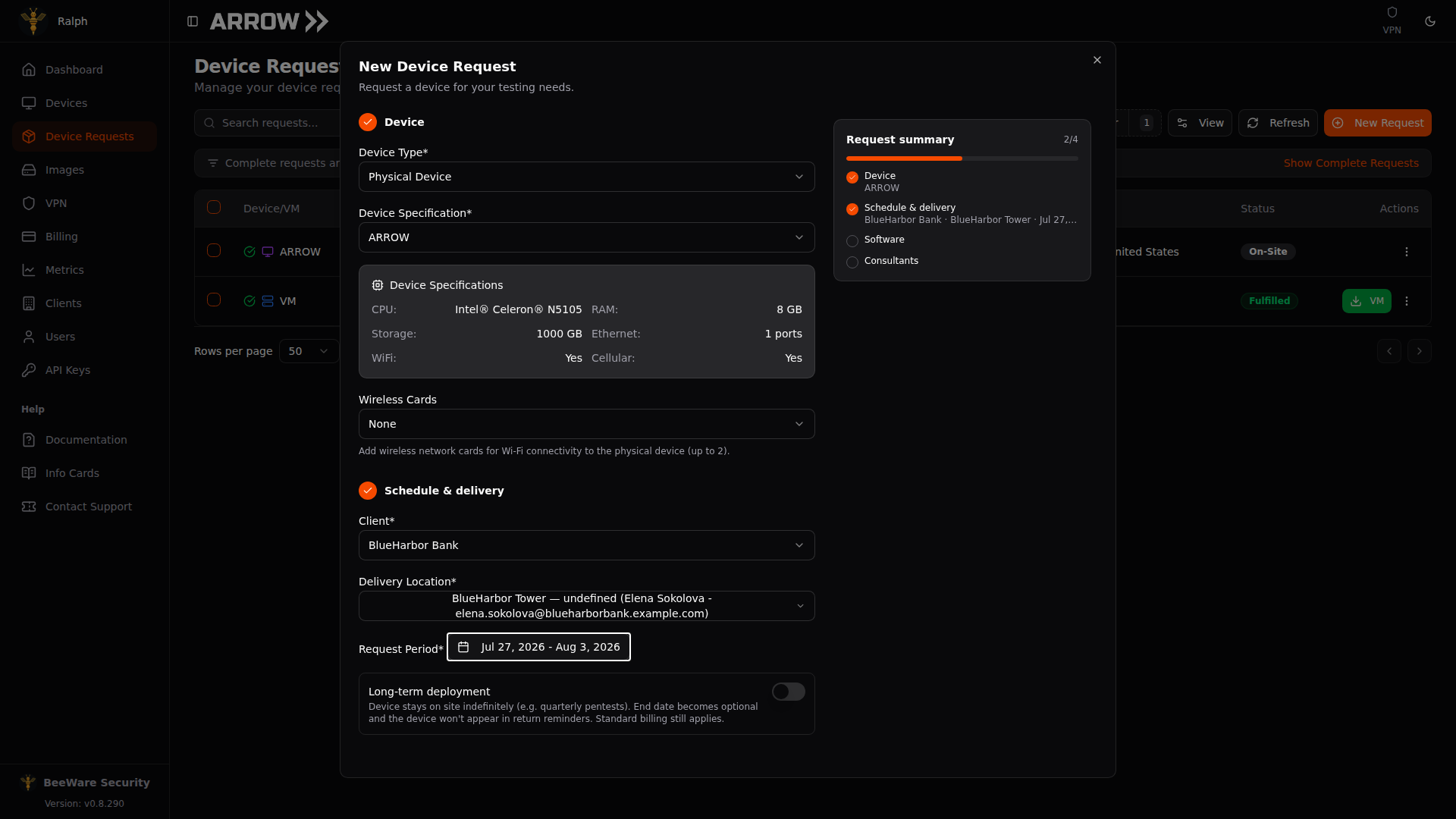The width and height of the screenshot is (1456, 819).
Task: Click the API Keys key icon
Action: tap(29, 370)
